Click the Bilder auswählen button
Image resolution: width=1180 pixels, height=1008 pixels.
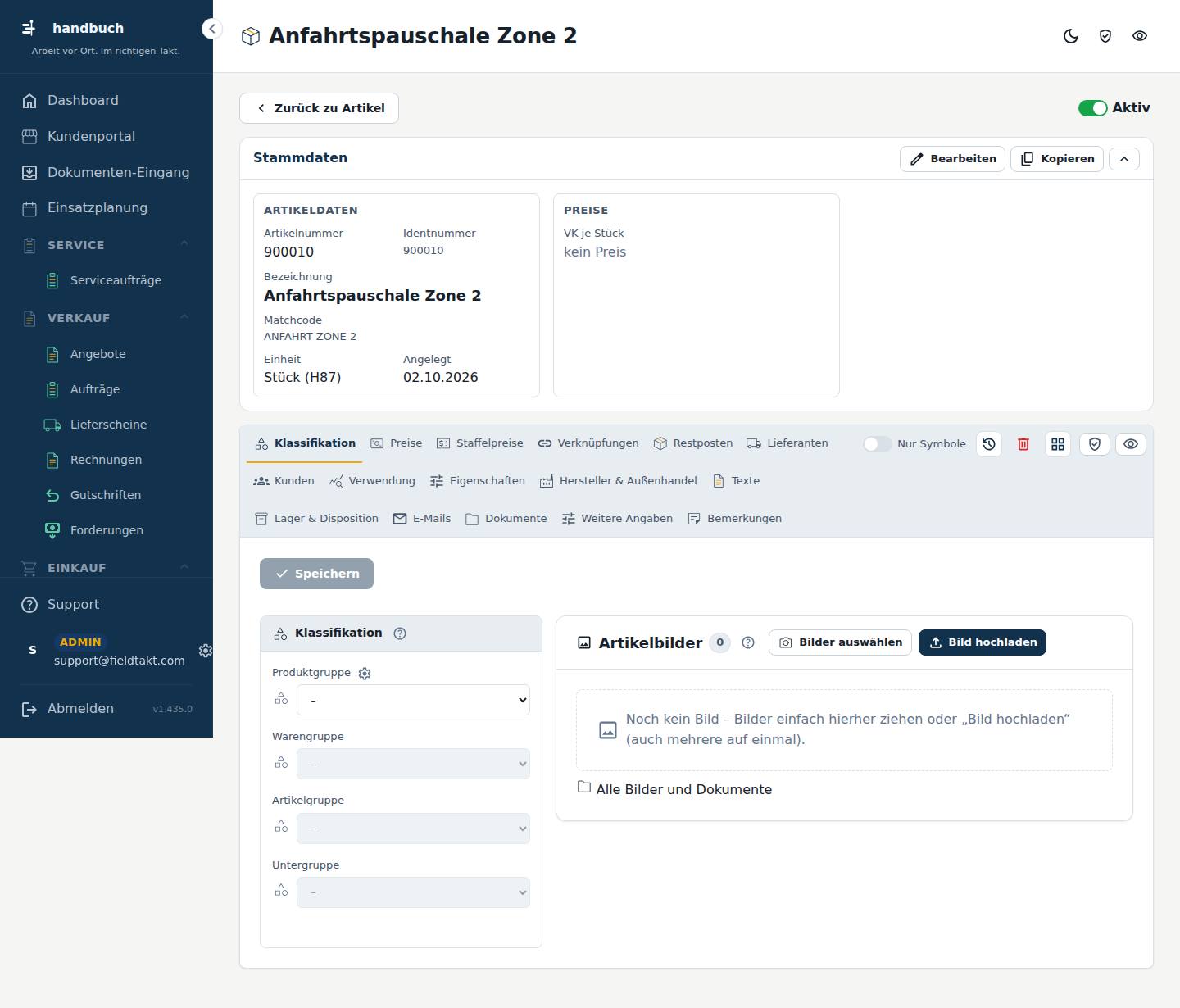(840, 642)
